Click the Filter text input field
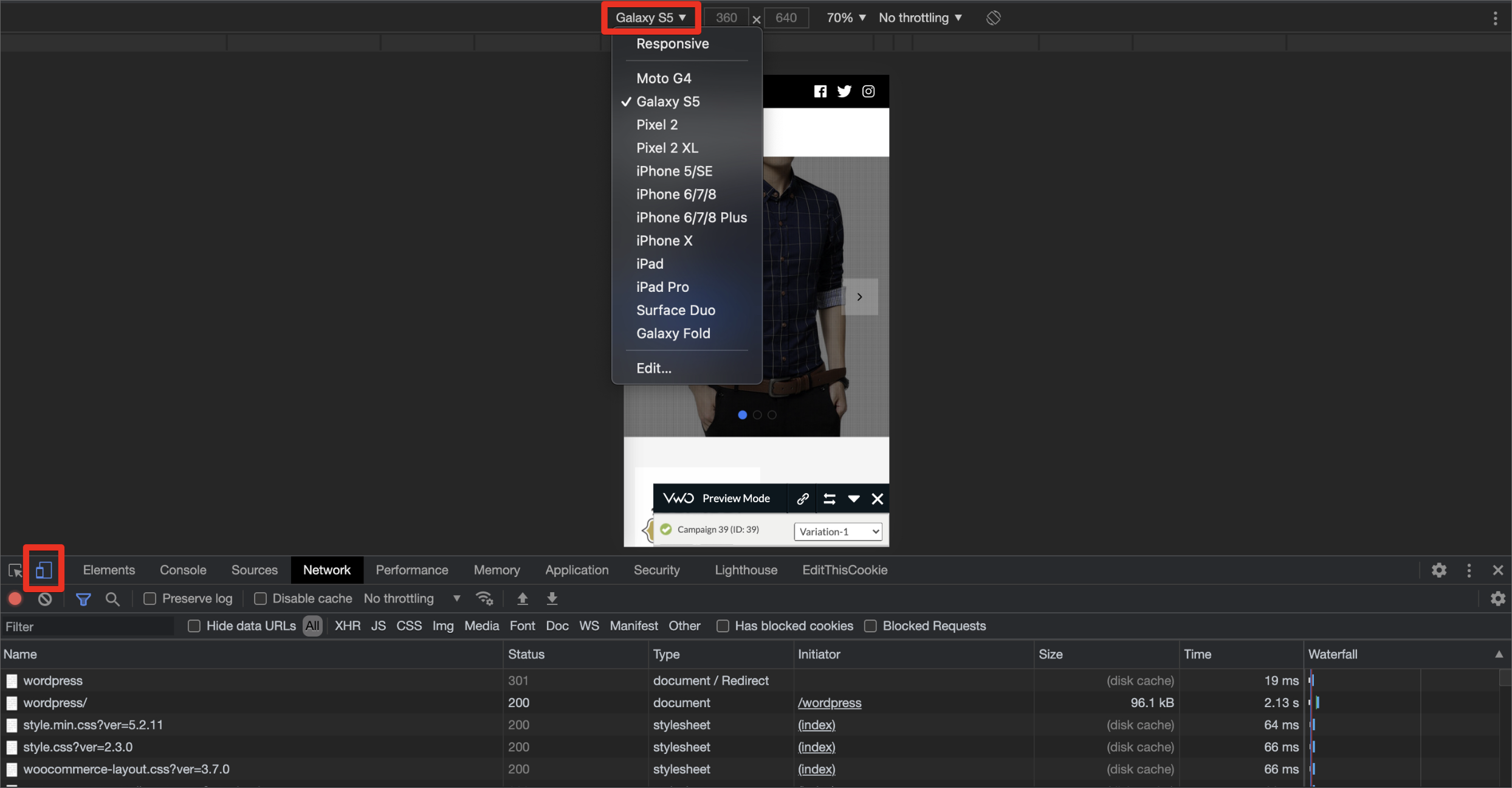The image size is (1512, 788). 88,627
